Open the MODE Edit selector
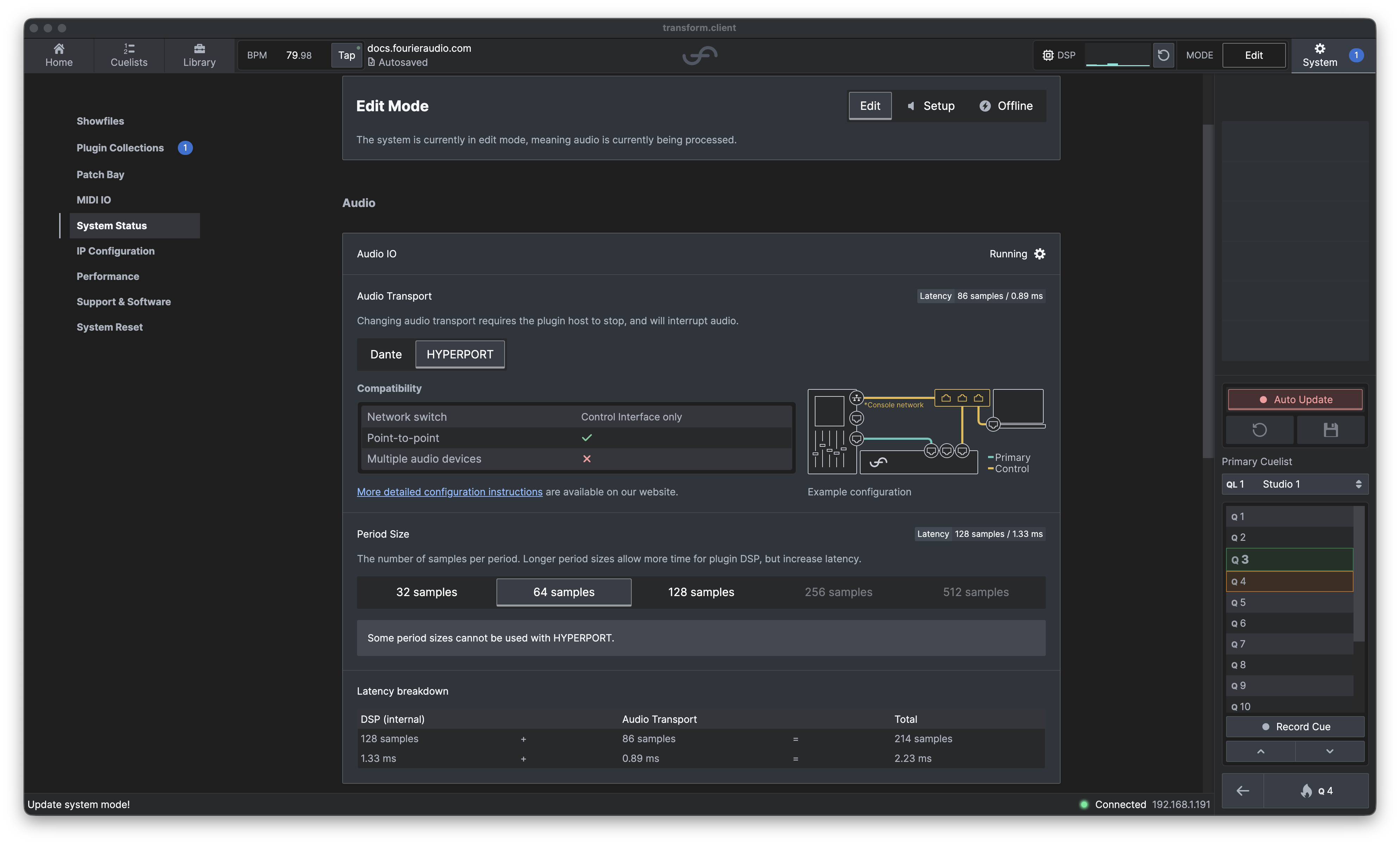The image size is (1400, 845). (x=1254, y=55)
